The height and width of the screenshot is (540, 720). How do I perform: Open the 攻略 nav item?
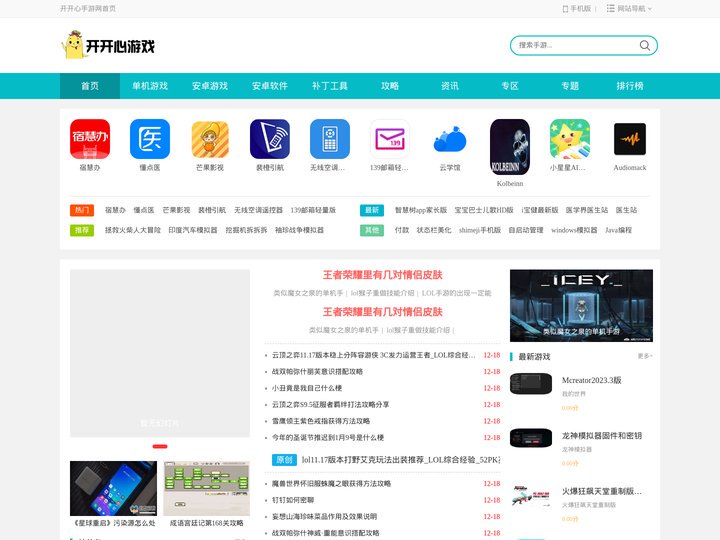(x=390, y=86)
